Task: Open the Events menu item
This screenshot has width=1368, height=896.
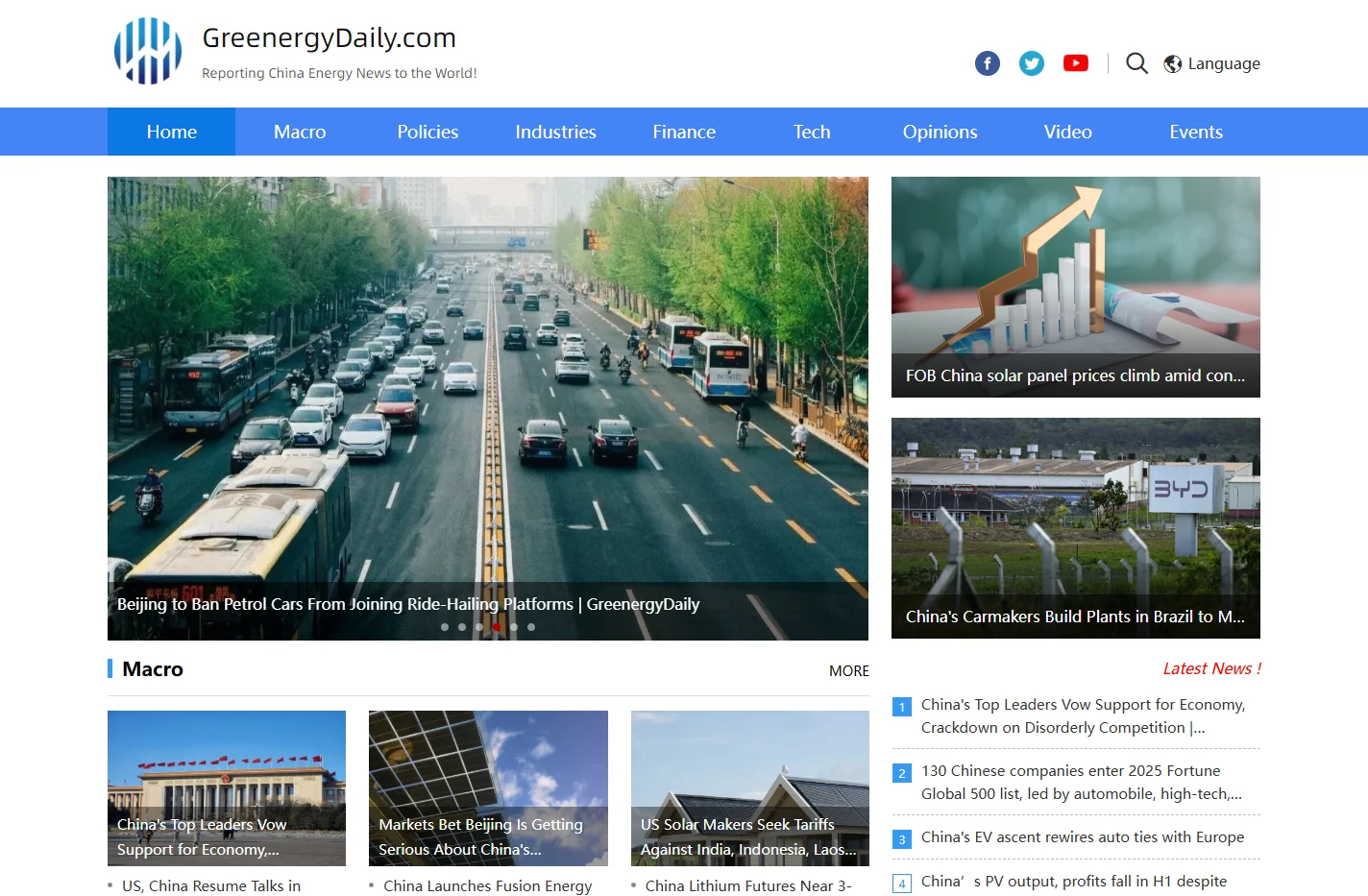Action: [1196, 132]
